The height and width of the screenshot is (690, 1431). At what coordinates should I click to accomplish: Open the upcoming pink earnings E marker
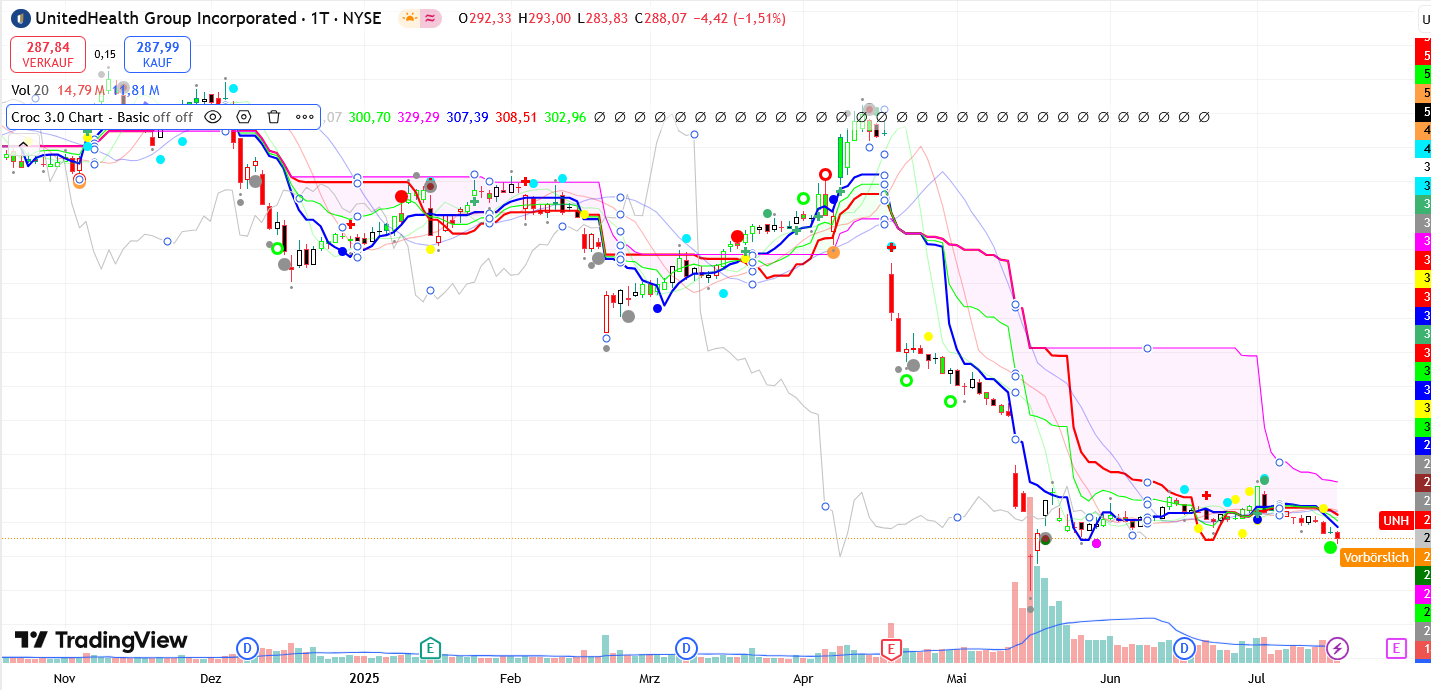click(x=1396, y=649)
